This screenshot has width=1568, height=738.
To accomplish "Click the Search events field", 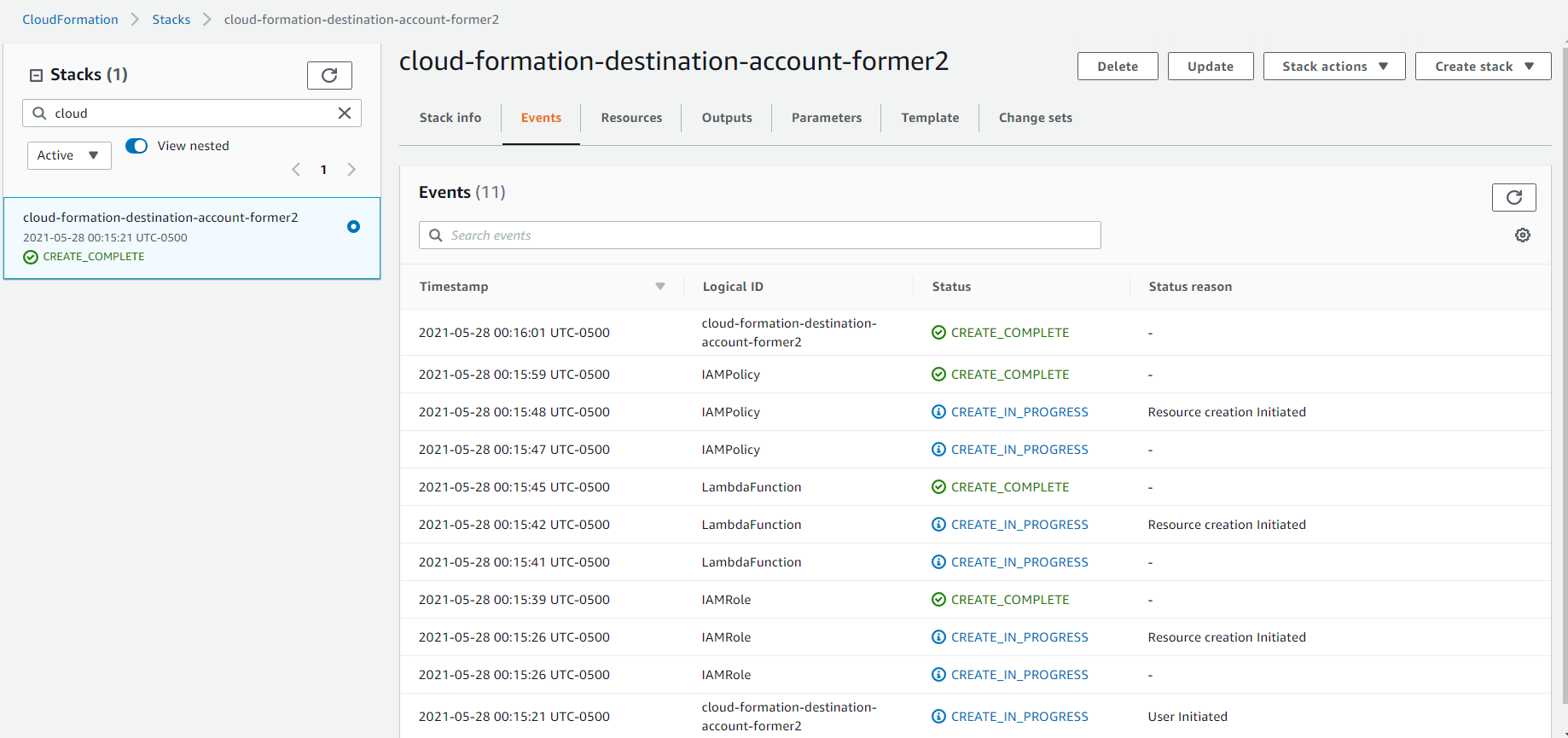I will pyautogui.click(x=759, y=235).
